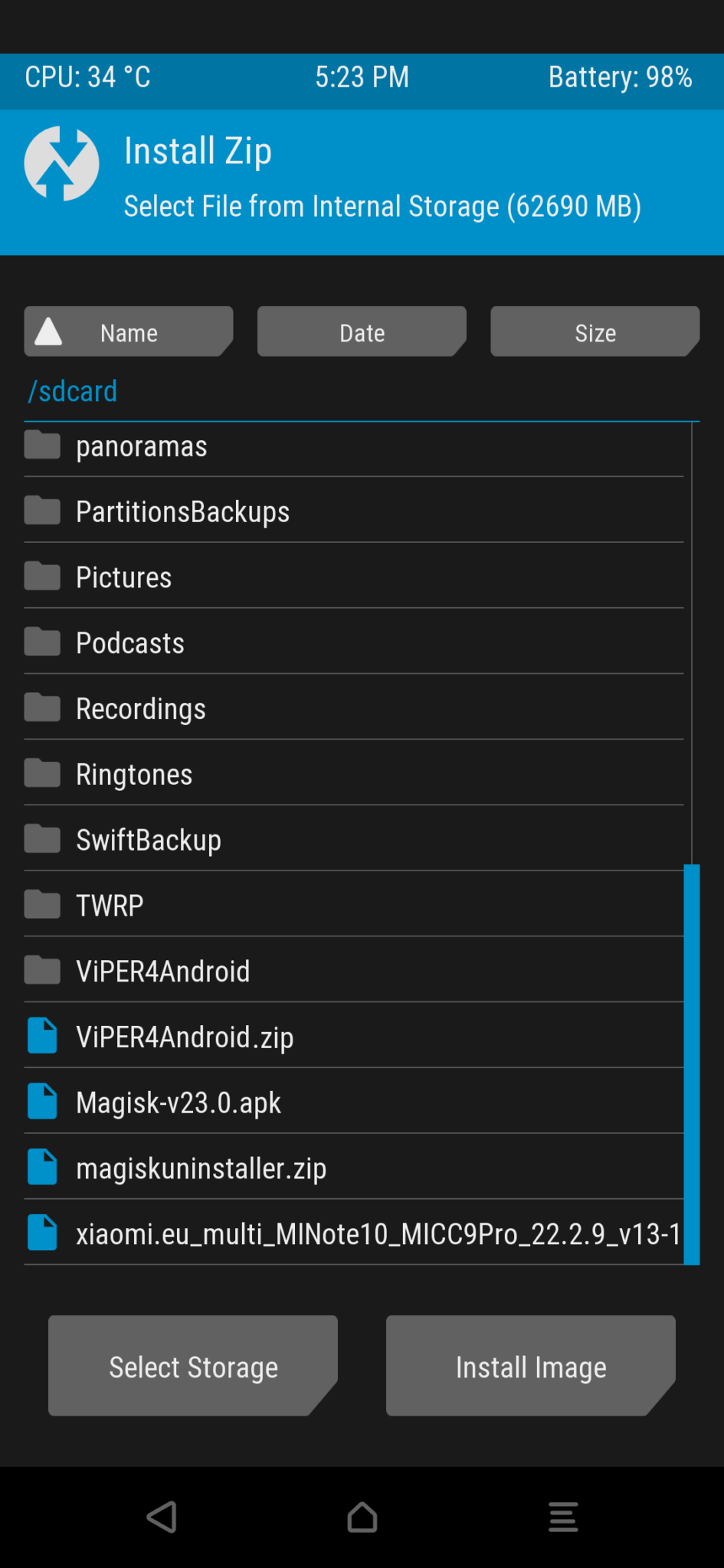Open the recents menu icon

[x=563, y=1516]
